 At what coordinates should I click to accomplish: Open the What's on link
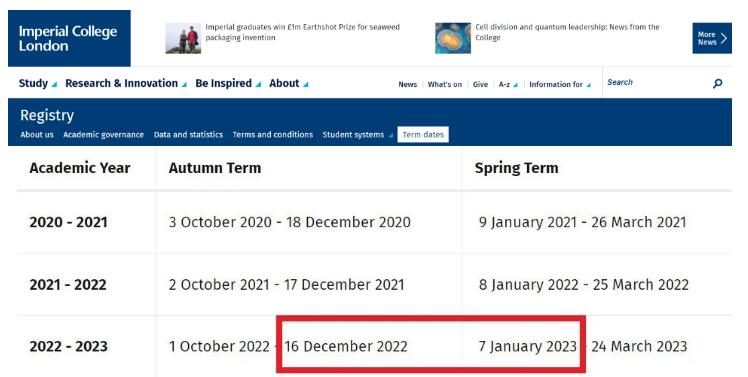click(x=445, y=84)
